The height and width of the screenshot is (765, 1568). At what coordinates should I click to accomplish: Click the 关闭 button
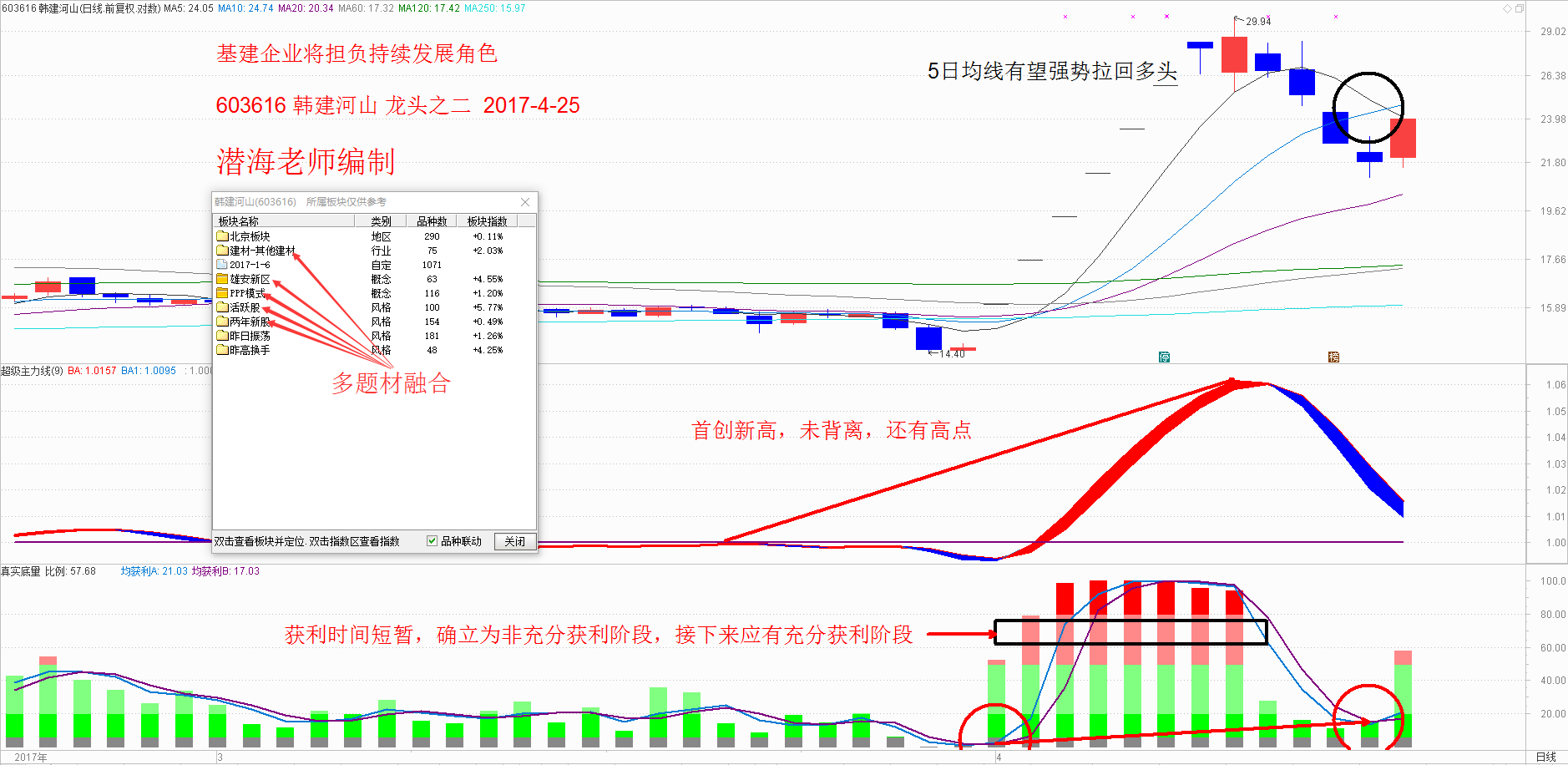514,541
